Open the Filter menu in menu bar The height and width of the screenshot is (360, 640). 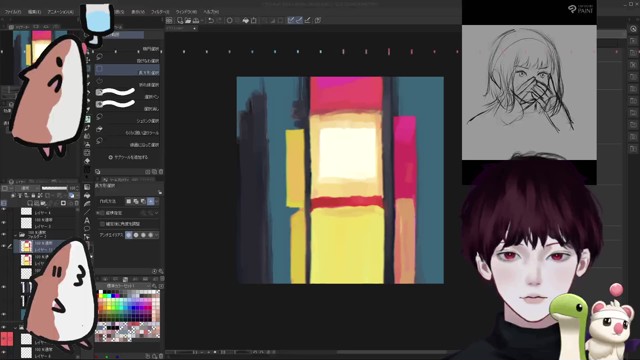[160, 12]
